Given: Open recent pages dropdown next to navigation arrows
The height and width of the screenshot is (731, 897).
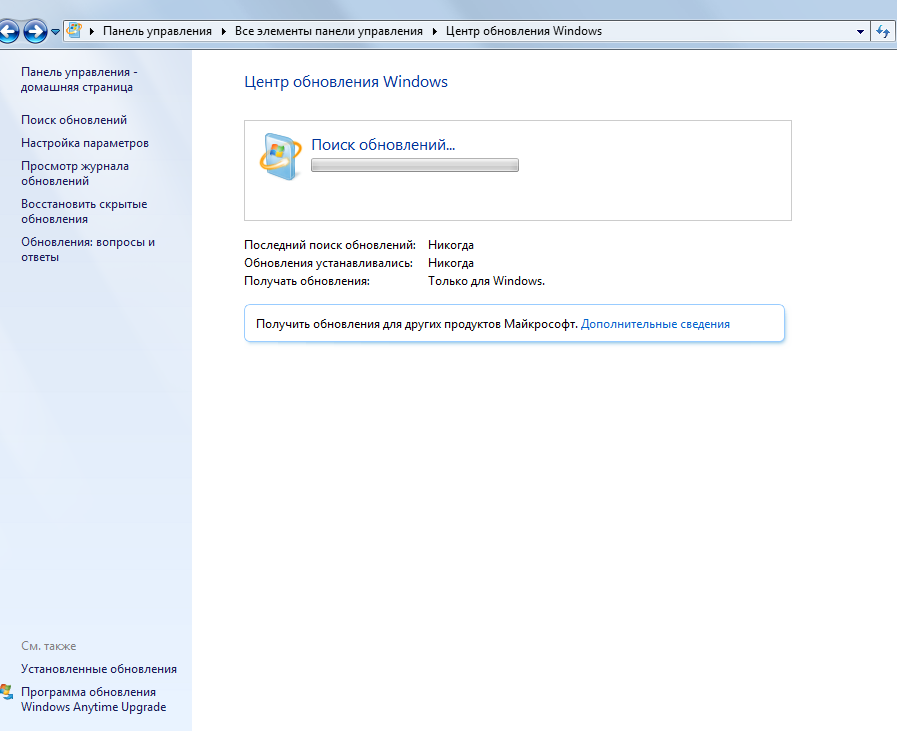Looking at the screenshot, I should (55, 32).
